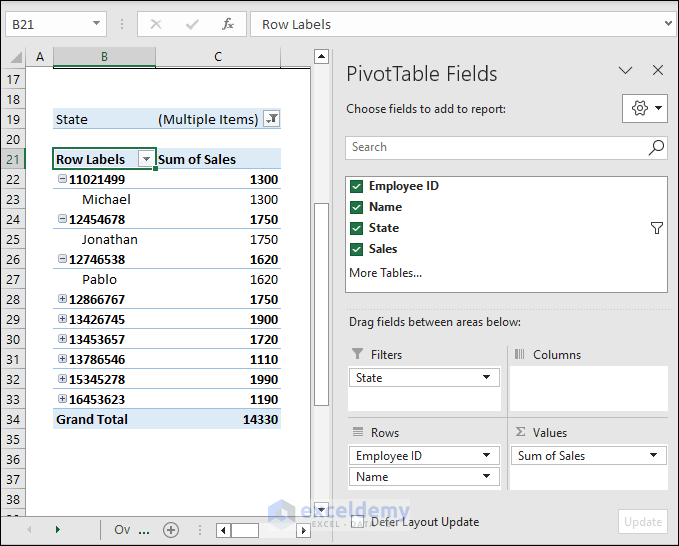
Task: Close the PivotTable Fields pane
Action: [x=658, y=70]
